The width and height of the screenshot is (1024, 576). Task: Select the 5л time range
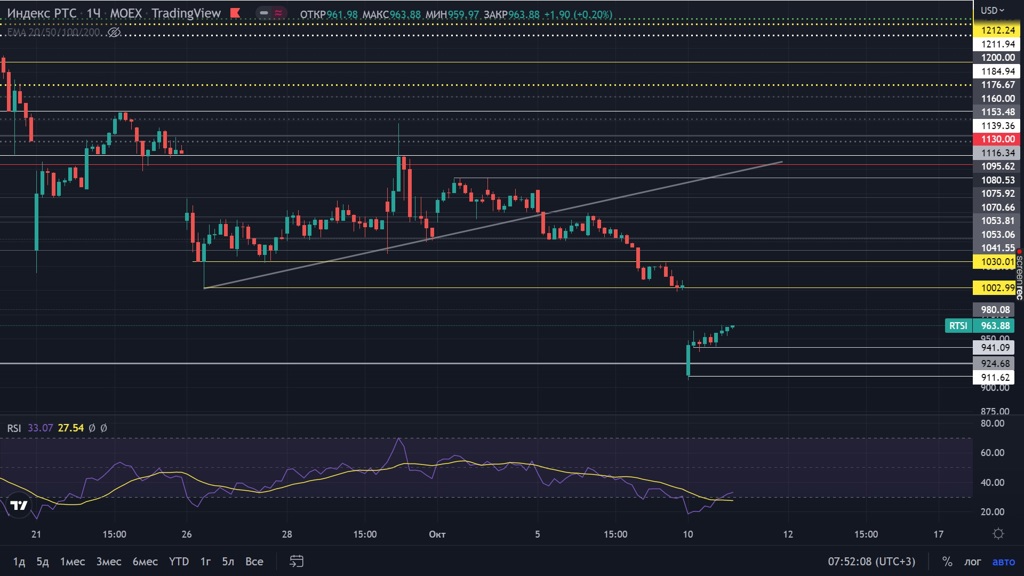pyautogui.click(x=228, y=561)
